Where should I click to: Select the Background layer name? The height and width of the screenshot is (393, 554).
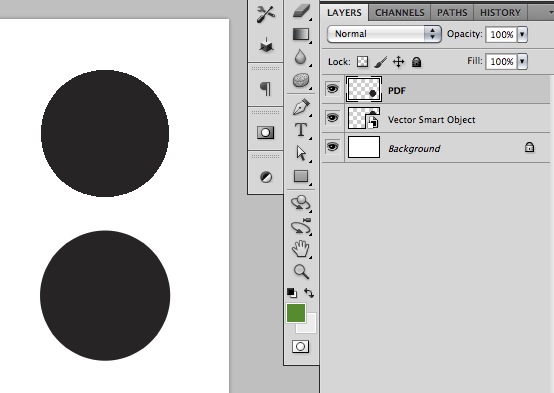pos(414,149)
